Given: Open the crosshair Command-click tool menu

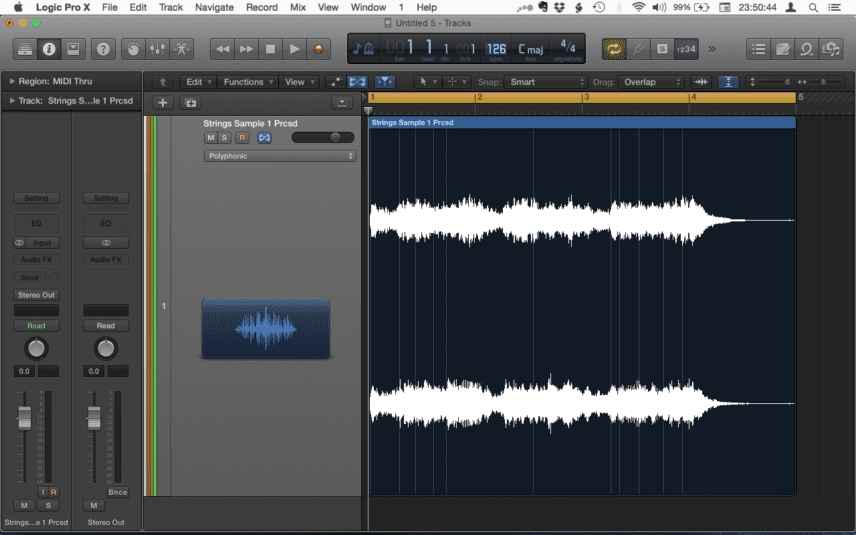Looking at the screenshot, I should pyautogui.click(x=456, y=82).
